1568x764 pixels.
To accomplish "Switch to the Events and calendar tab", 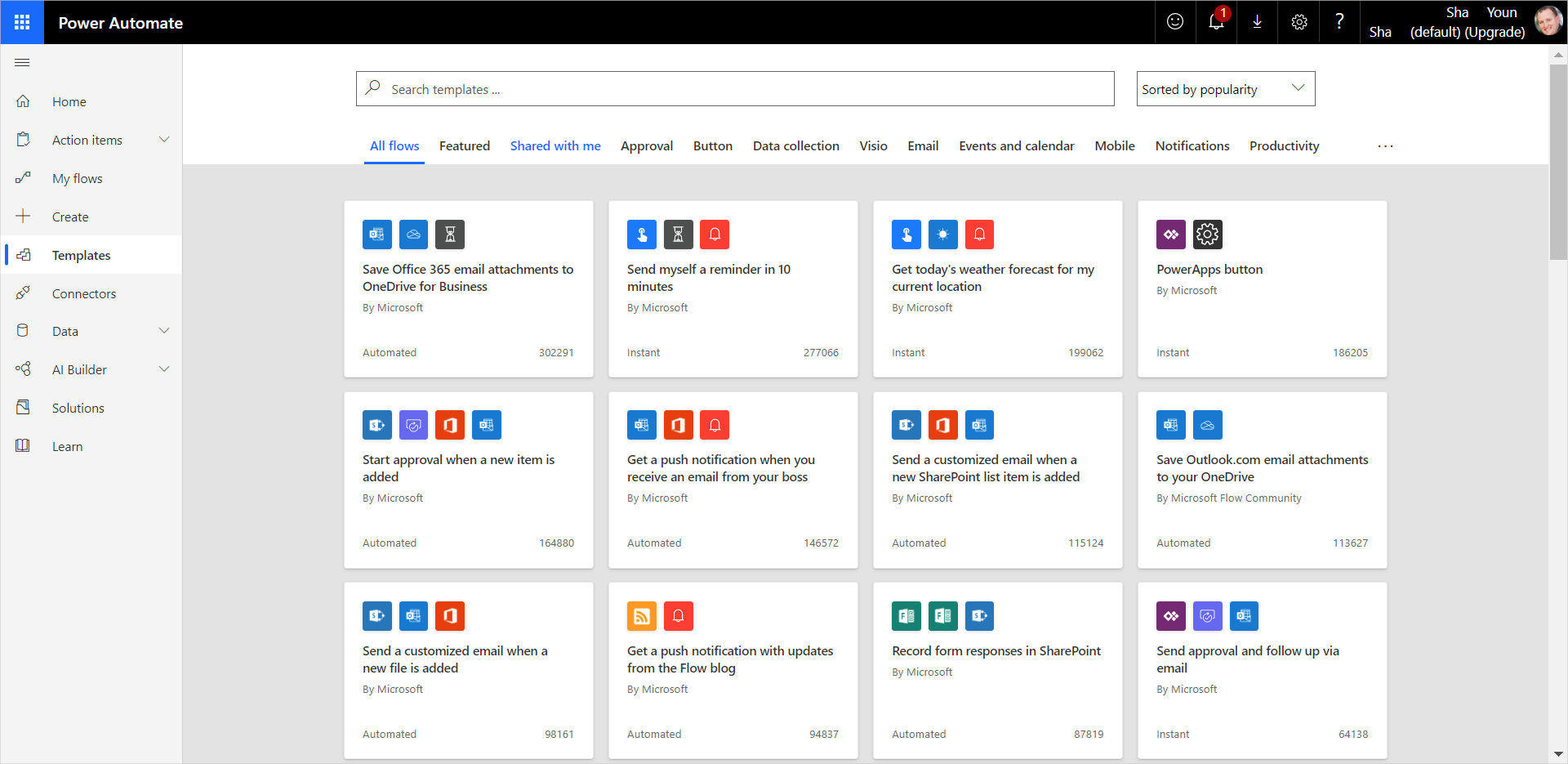I will [1017, 145].
